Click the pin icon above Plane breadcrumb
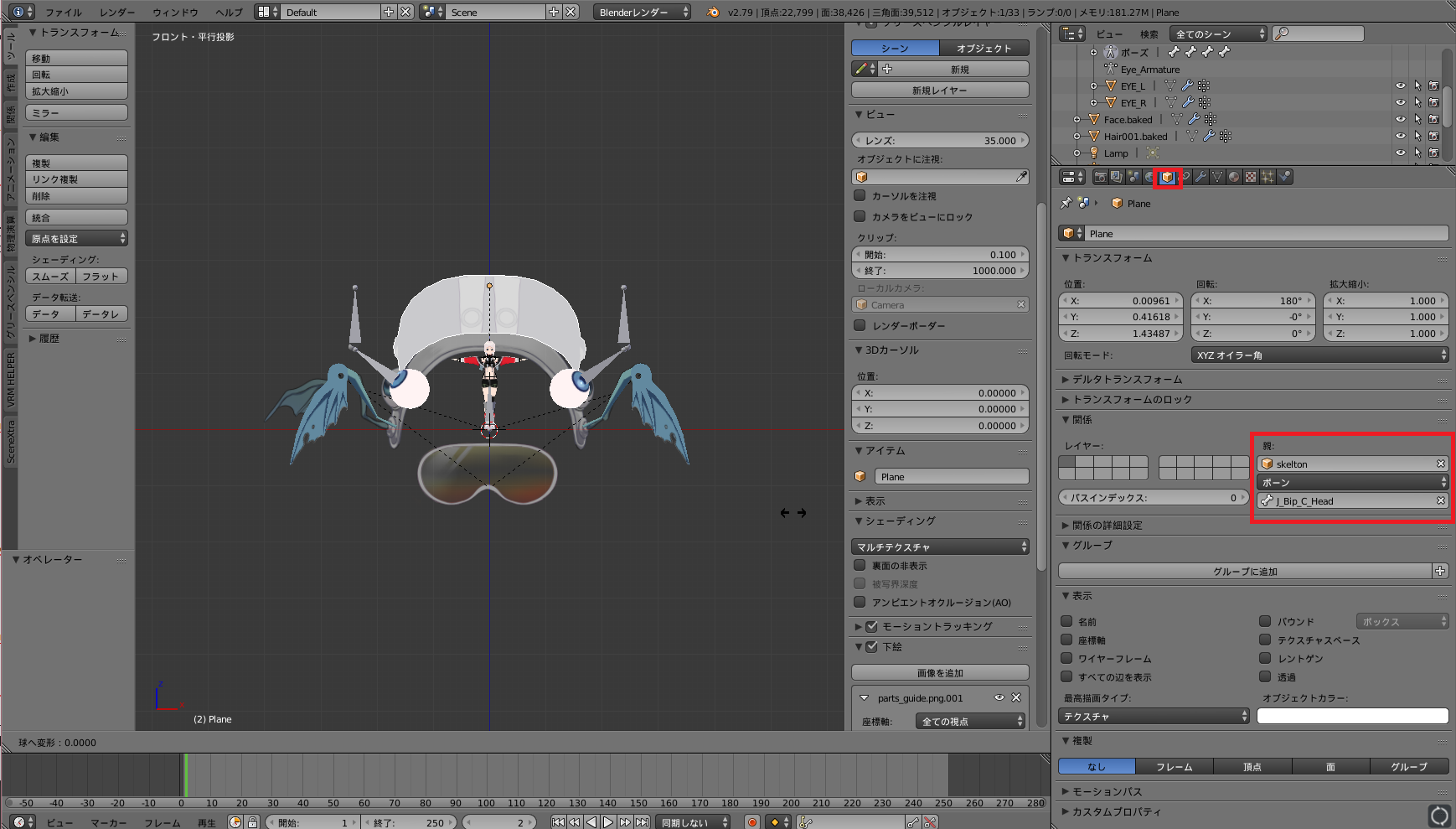Screen dimensions: 1456x829 click(1066, 203)
